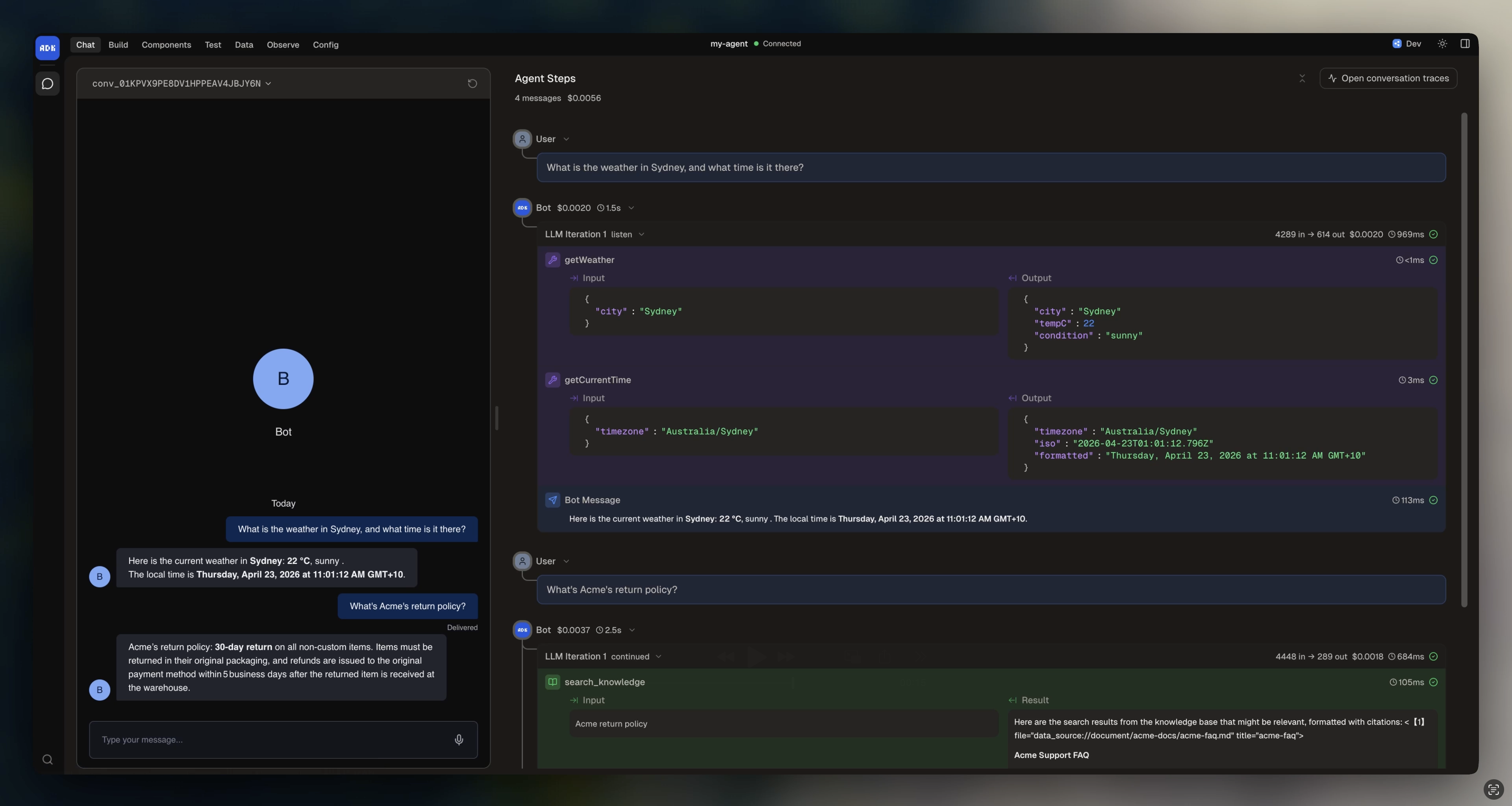Switch to the Chat tab
The height and width of the screenshot is (806, 1512).
pos(85,45)
